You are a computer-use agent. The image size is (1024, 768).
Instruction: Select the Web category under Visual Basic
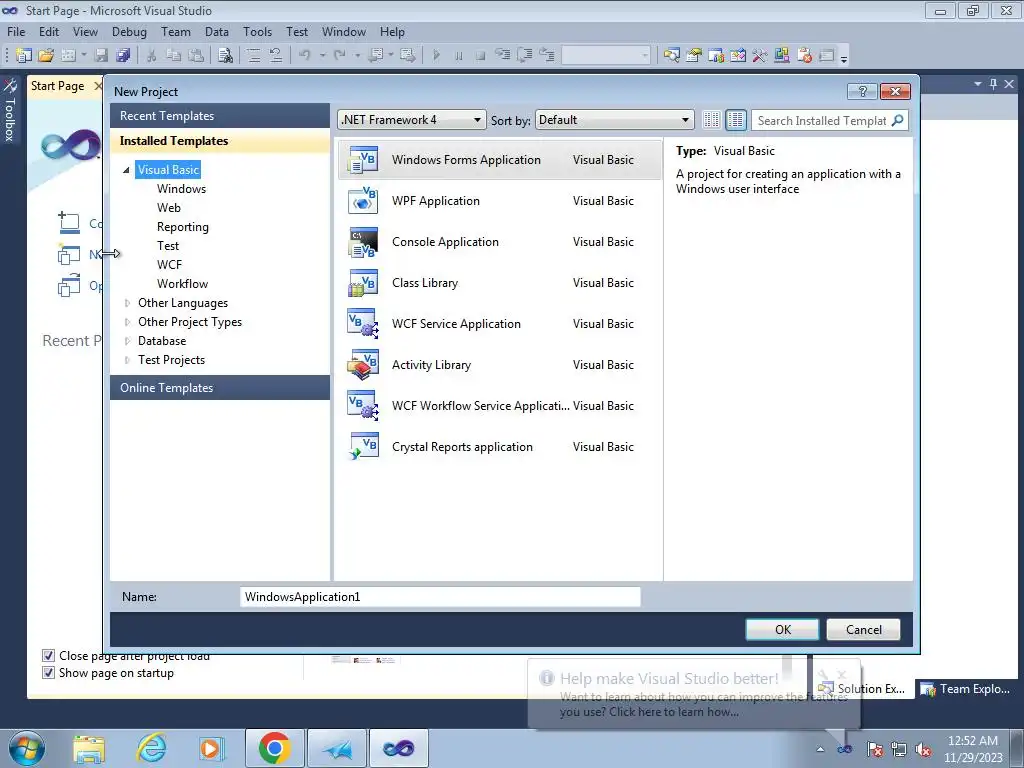click(168, 208)
